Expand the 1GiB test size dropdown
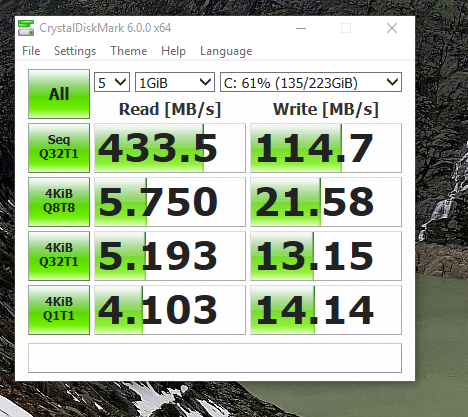 pyautogui.click(x=175, y=82)
